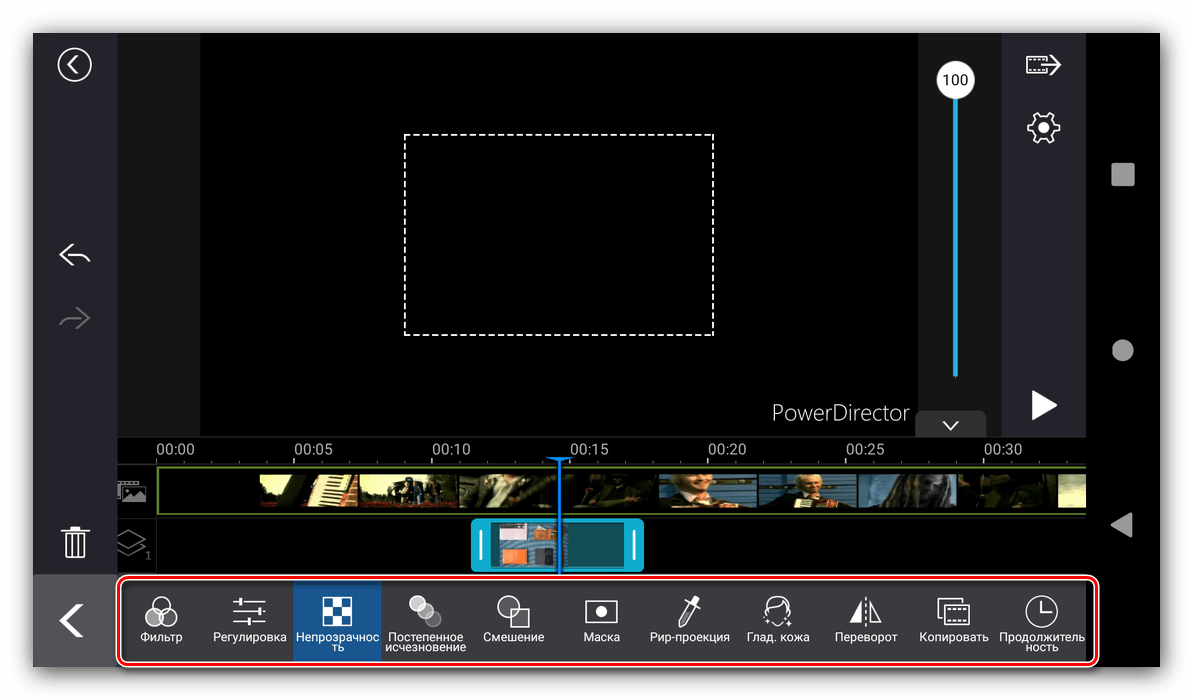Open the Рир-проекция chroma key tool
The image size is (1193, 700).
coord(689,620)
